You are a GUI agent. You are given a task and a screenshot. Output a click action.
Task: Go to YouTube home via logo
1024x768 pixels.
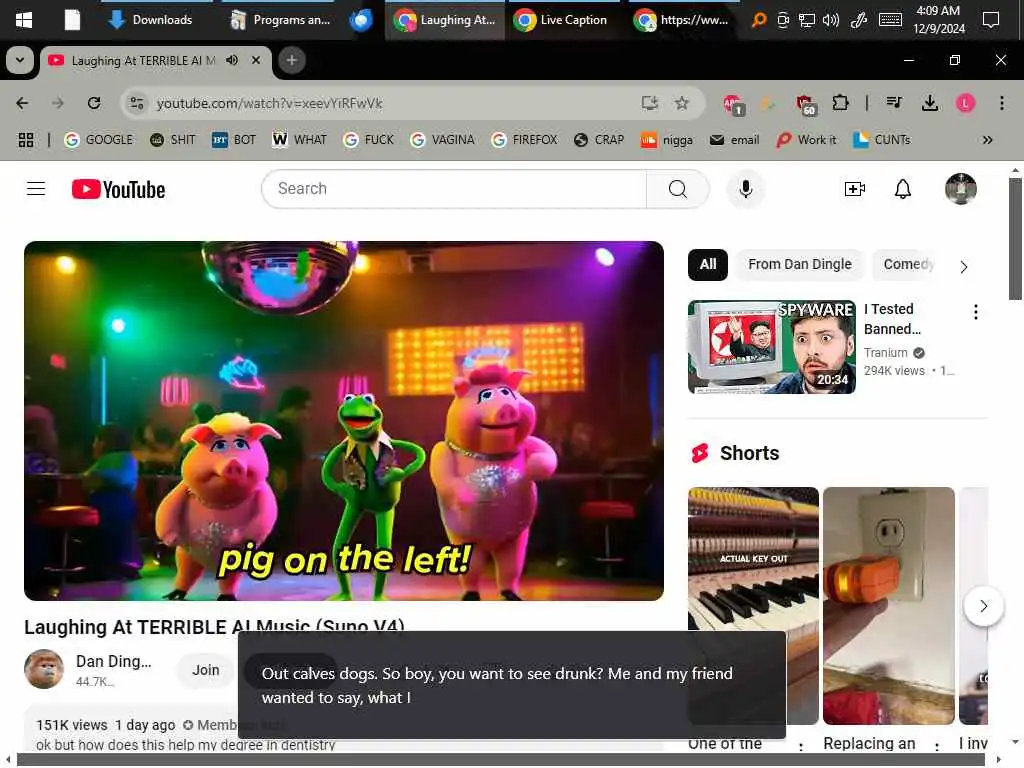coord(118,189)
